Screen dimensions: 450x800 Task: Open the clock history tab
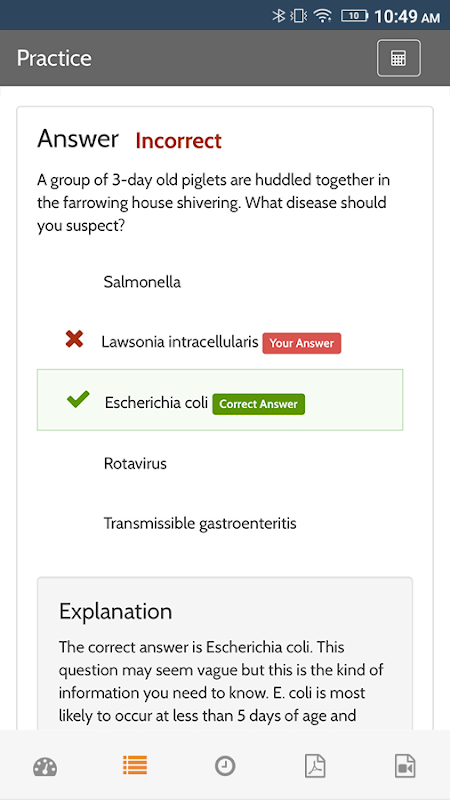(225, 766)
